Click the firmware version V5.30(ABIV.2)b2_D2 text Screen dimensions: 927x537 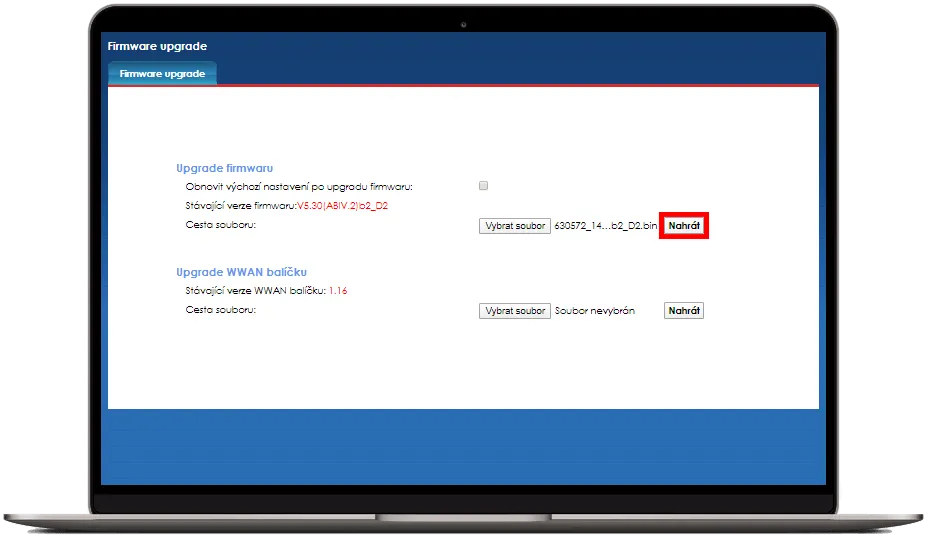(342, 205)
